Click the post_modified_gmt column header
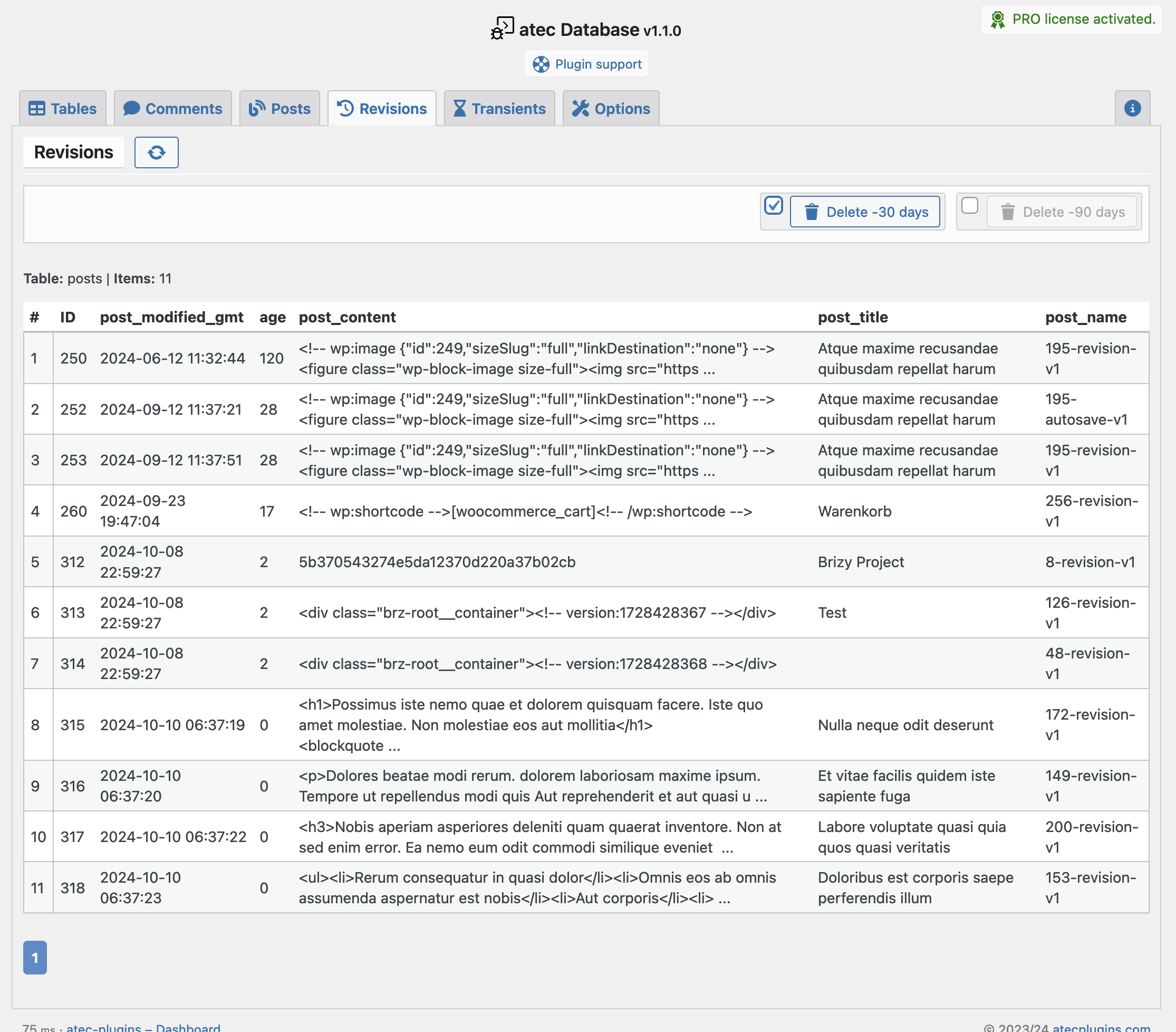1176x1032 pixels. pyautogui.click(x=171, y=317)
